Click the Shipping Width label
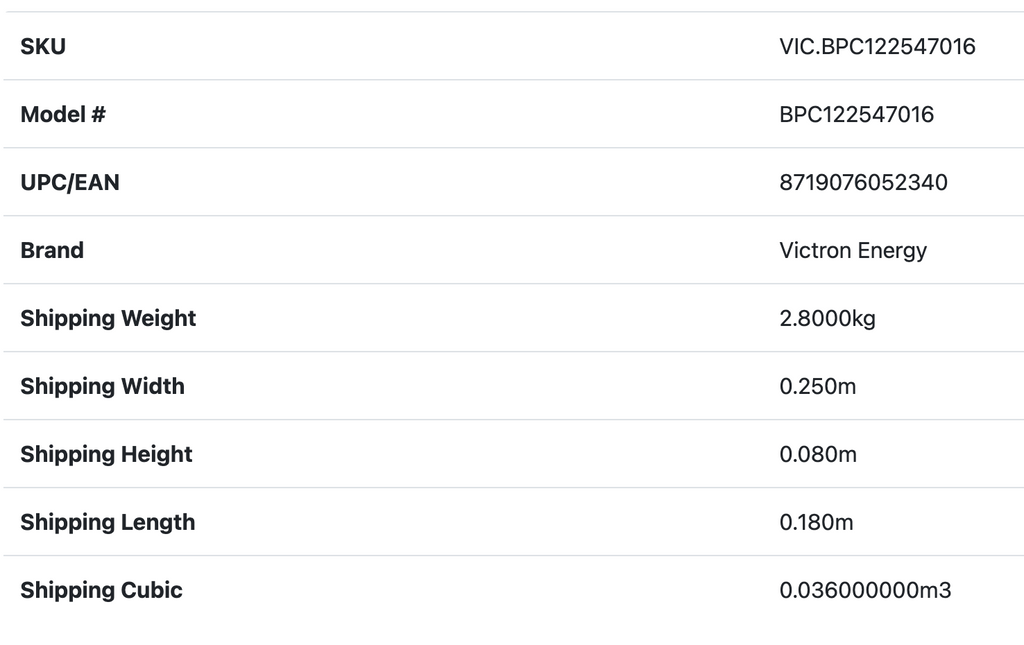1024x645 pixels. (x=102, y=386)
